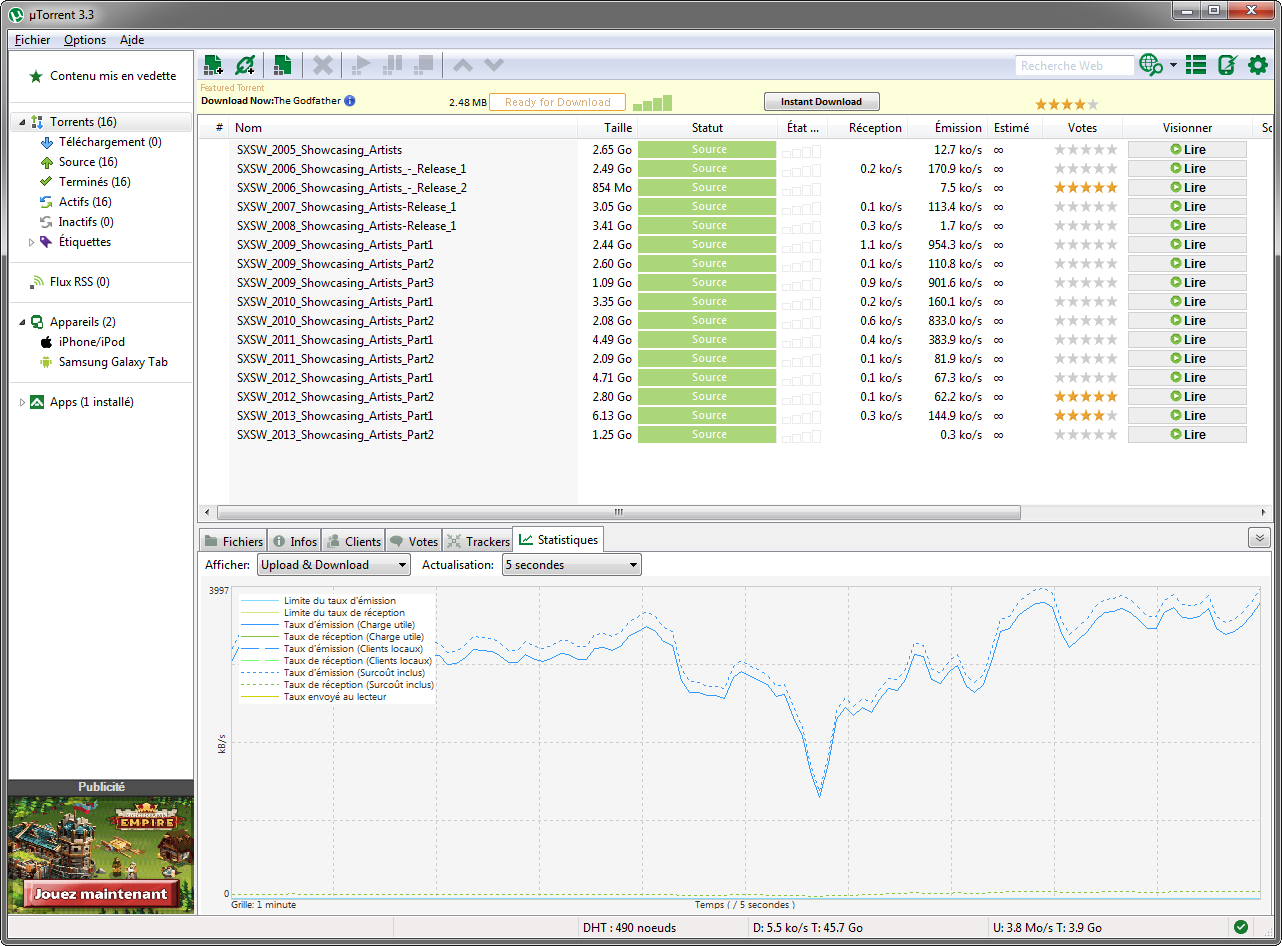Switch to the Clients tab

point(353,541)
